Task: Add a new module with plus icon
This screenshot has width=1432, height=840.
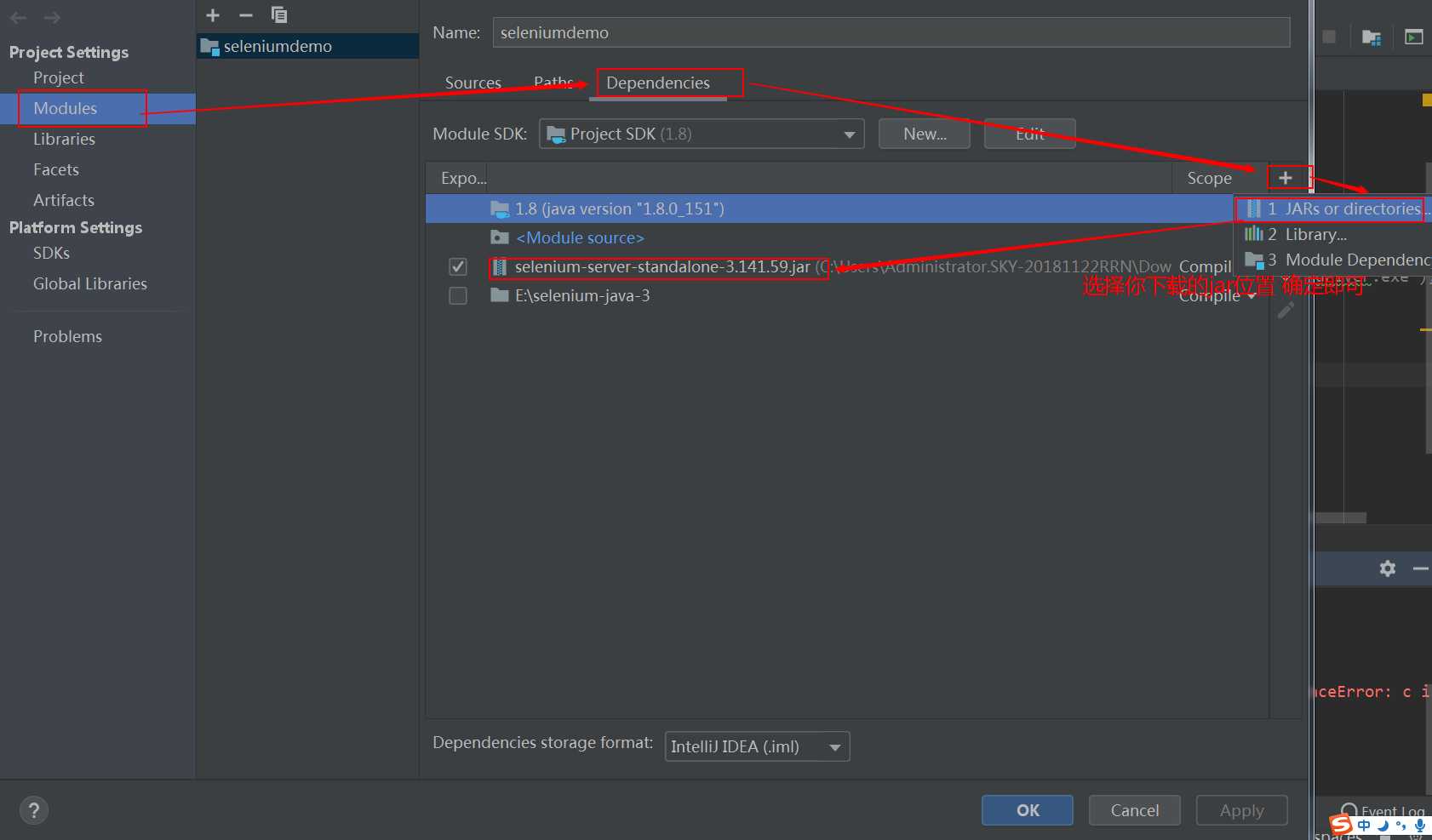Action: [213, 15]
